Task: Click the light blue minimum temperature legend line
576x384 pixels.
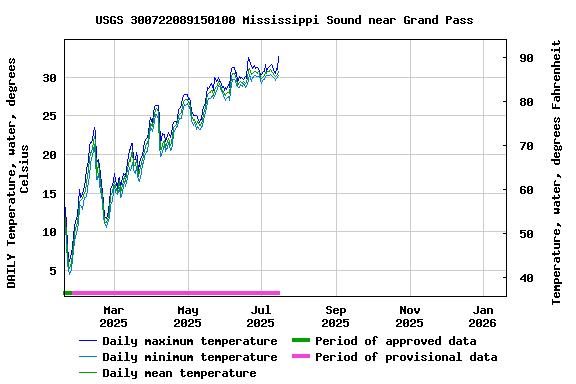Action: pos(88,357)
